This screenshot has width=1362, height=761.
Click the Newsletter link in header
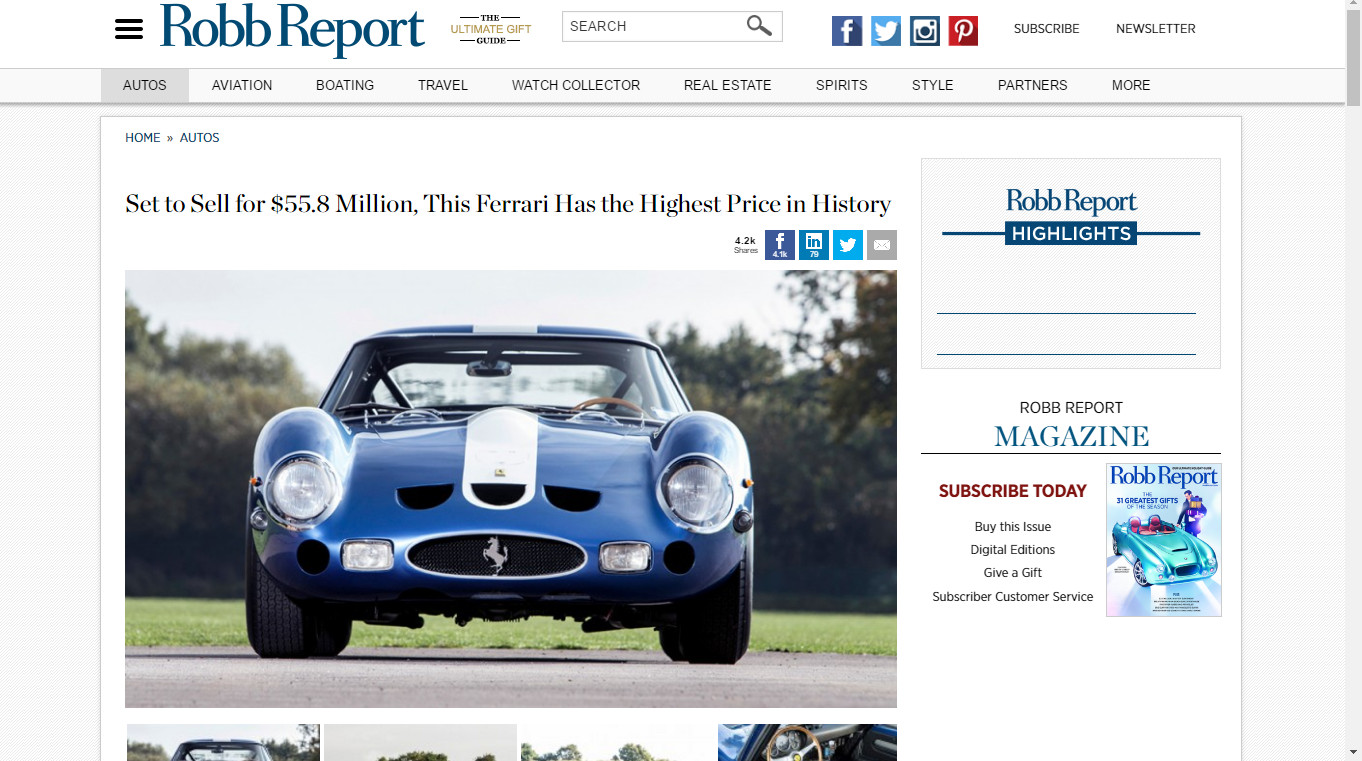(x=1156, y=29)
